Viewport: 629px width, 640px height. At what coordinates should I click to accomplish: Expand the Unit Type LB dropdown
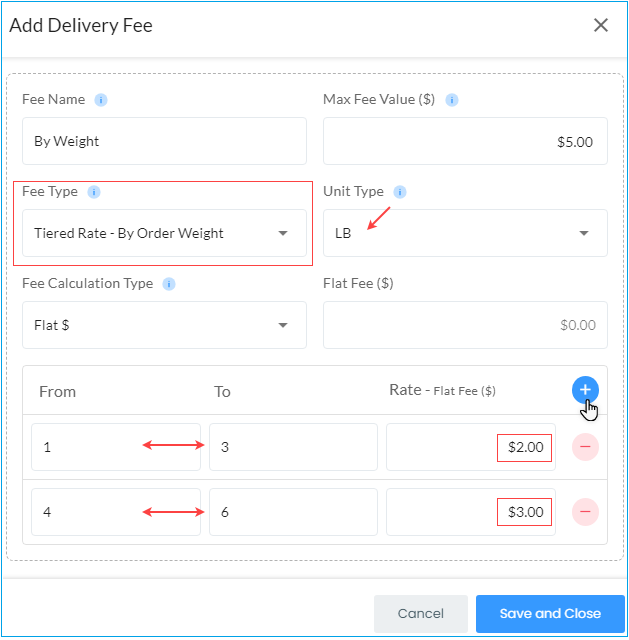click(x=465, y=233)
